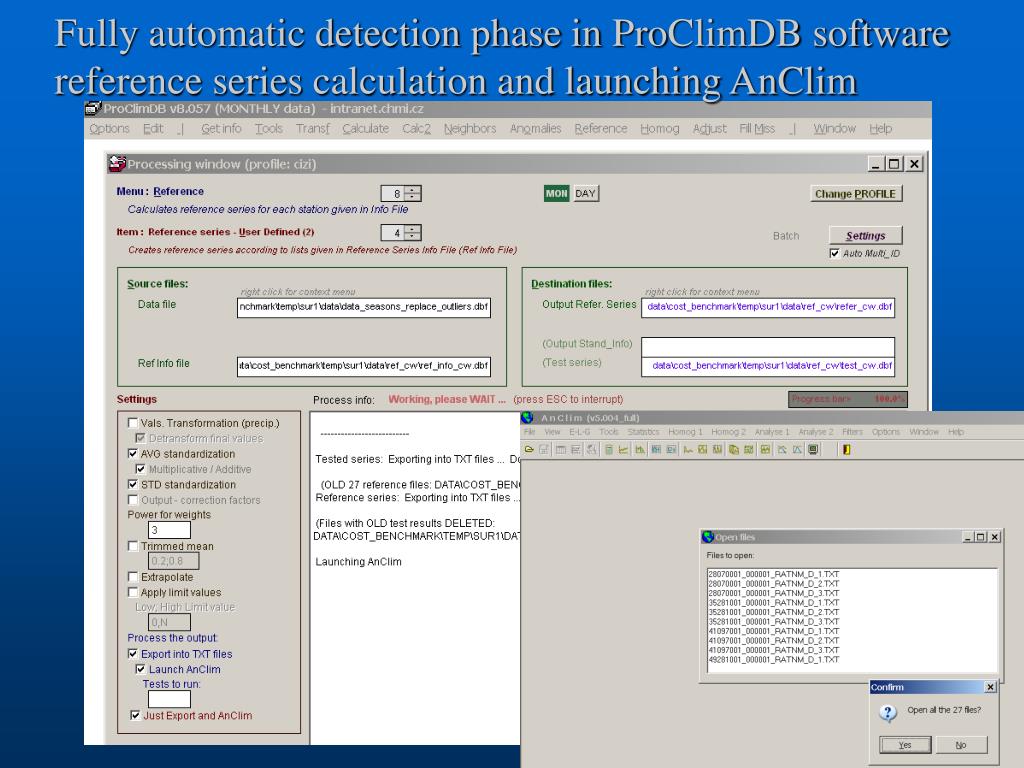Open the Calculate menu in ProClimDB
The height and width of the screenshot is (768, 1024).
[365, 129]
